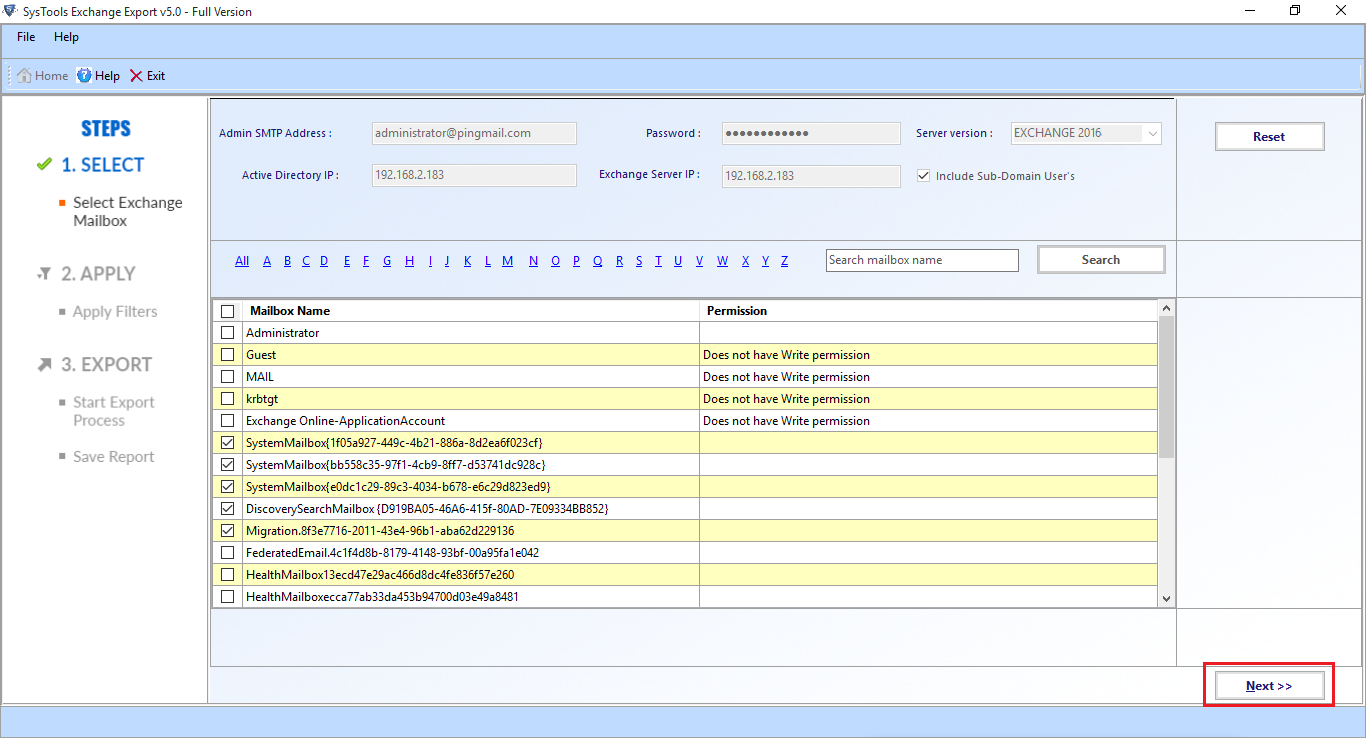Filter mailboxes by letter S
The width and height of the screenshot is (1366, 738).
point(639,261)
